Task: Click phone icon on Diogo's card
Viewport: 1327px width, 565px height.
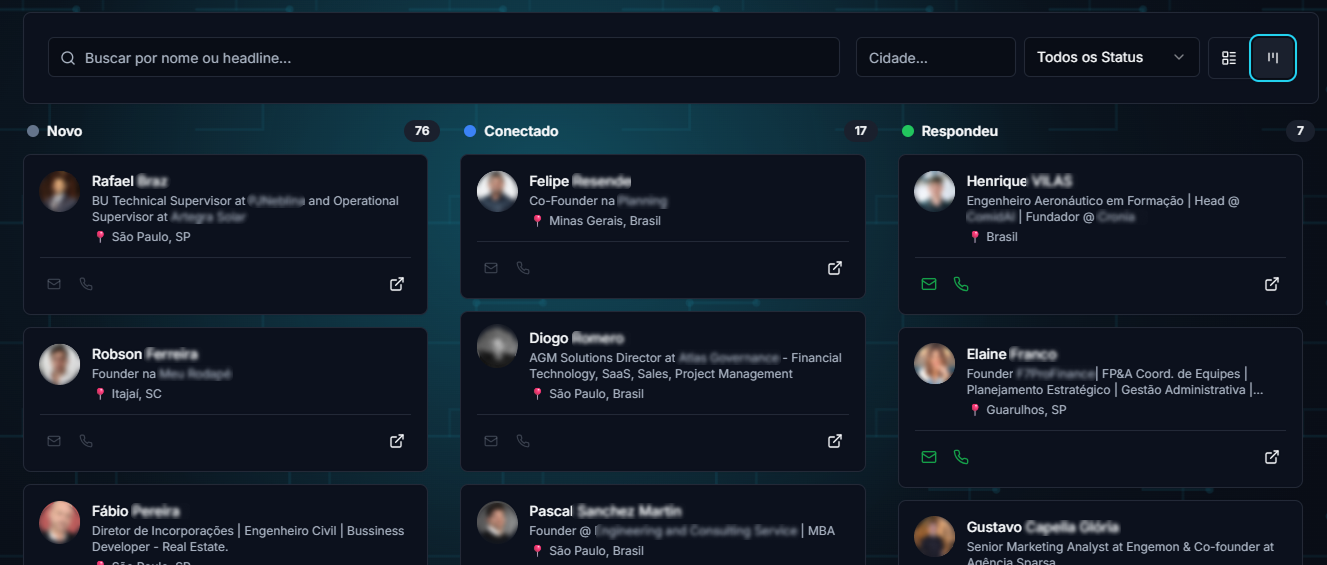Action: (x=523, y=441)
